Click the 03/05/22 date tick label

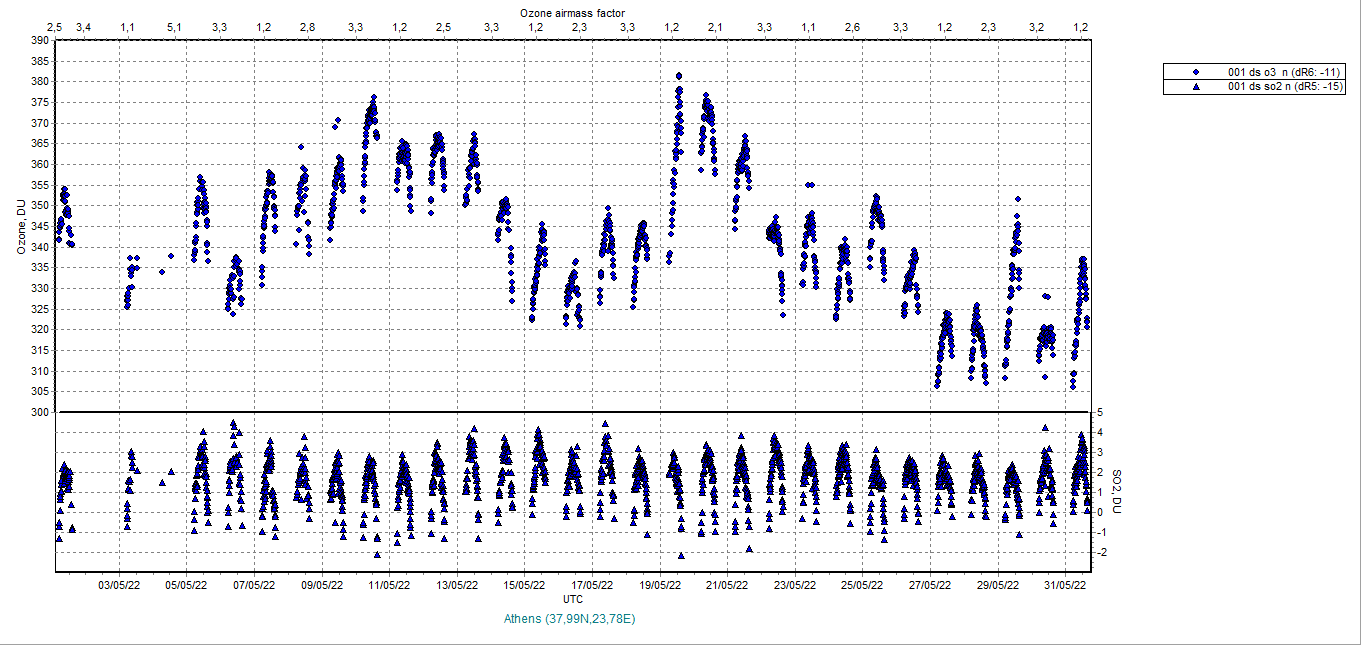[x=118, y=585]
